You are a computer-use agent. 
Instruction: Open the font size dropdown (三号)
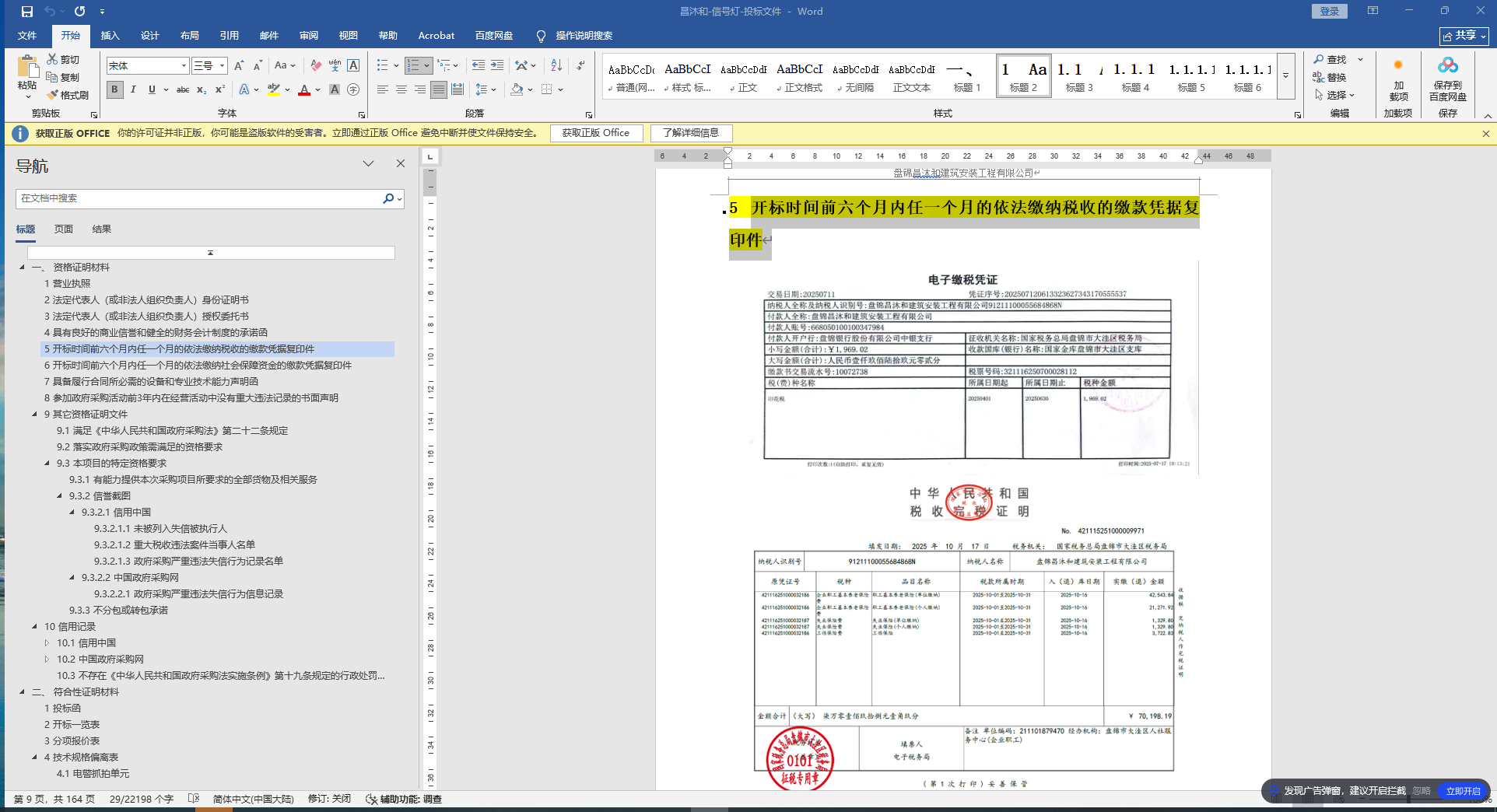pyautogui.click(x=222, y=65)
